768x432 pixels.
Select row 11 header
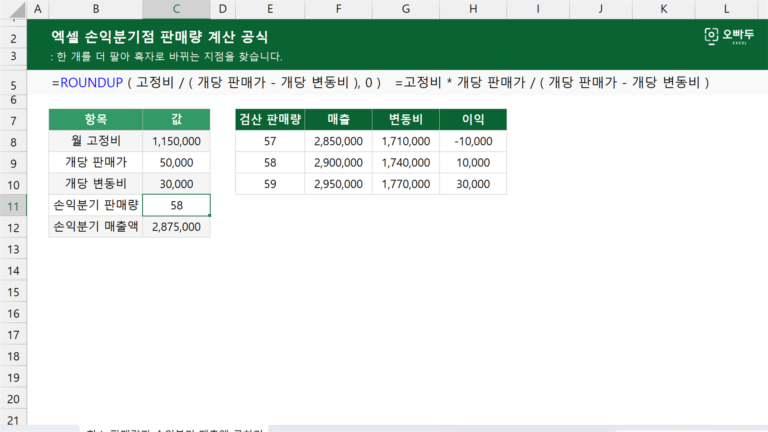click(13, 206)
